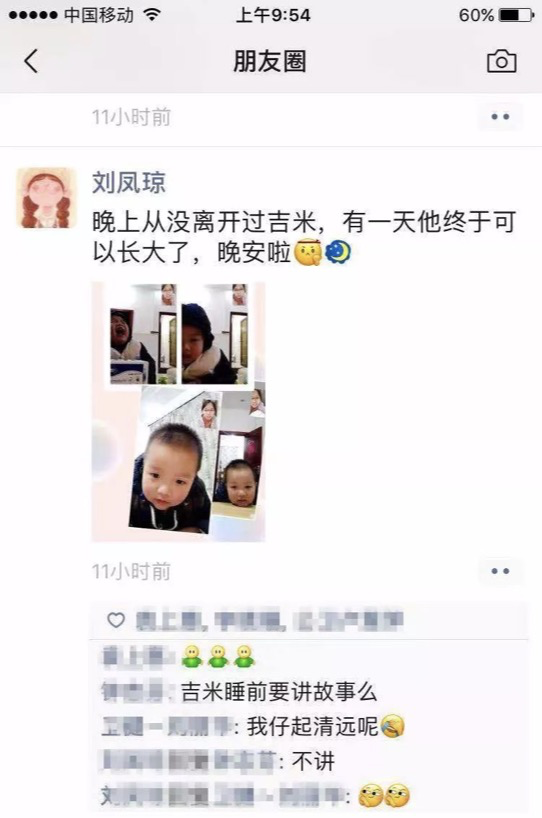This screenshot has width=542, height=818.
Task: Open 刘凤琼's avatar picture
Action: pyautogui.click(x=46, y=198)
